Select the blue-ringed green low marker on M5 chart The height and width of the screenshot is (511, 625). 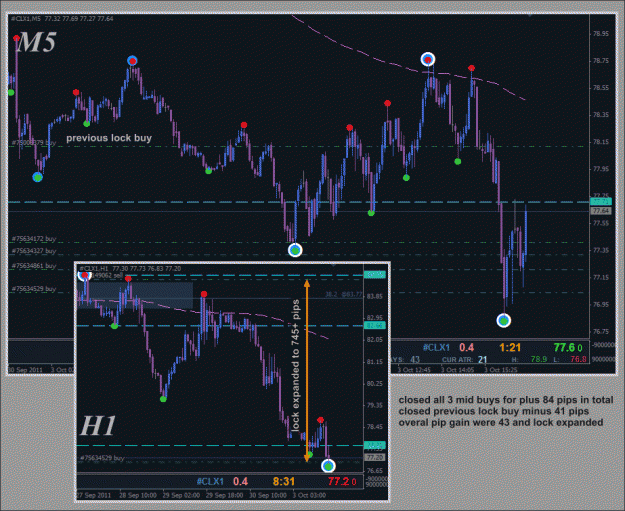37,177
